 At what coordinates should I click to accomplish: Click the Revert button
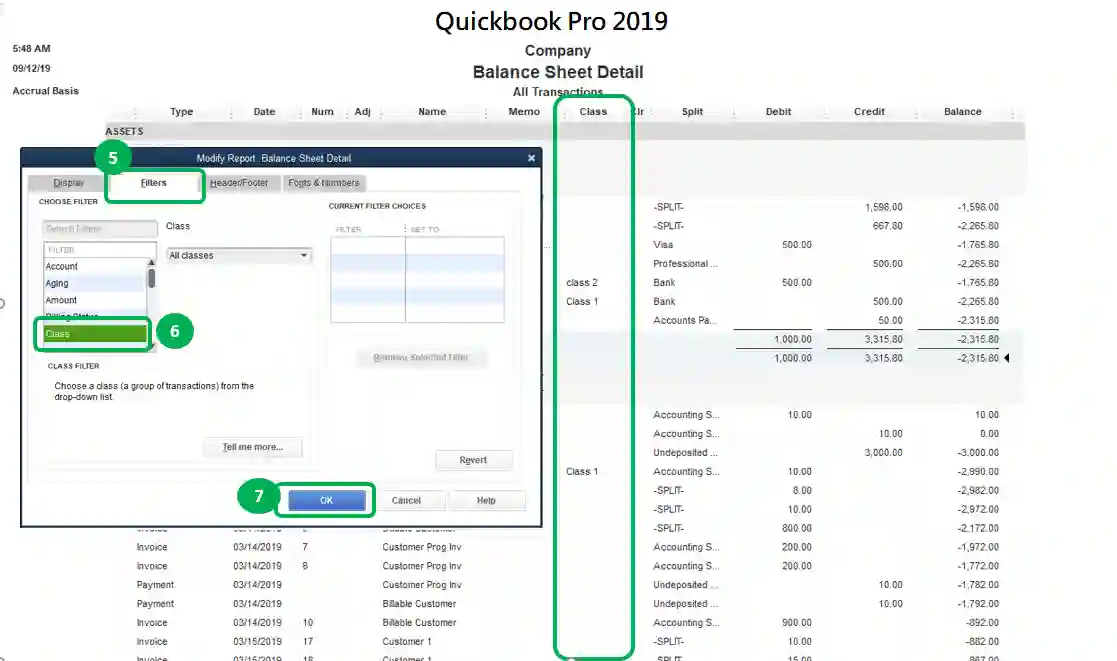tap(473, 460)
